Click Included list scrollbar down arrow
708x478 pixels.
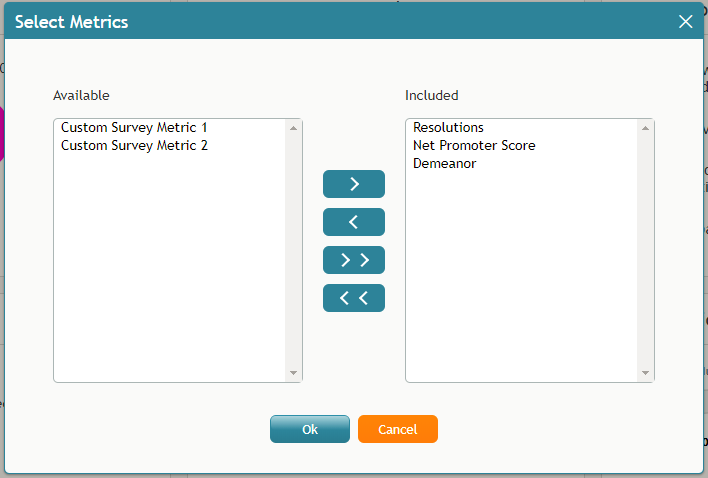click(645, 373)
